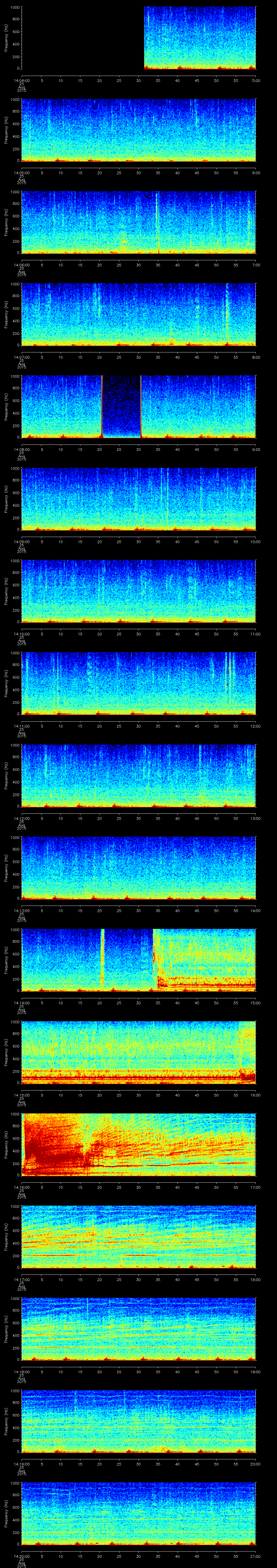Click the 10:00 end time label
277x1568 pixels.
(x=255, y=542)
